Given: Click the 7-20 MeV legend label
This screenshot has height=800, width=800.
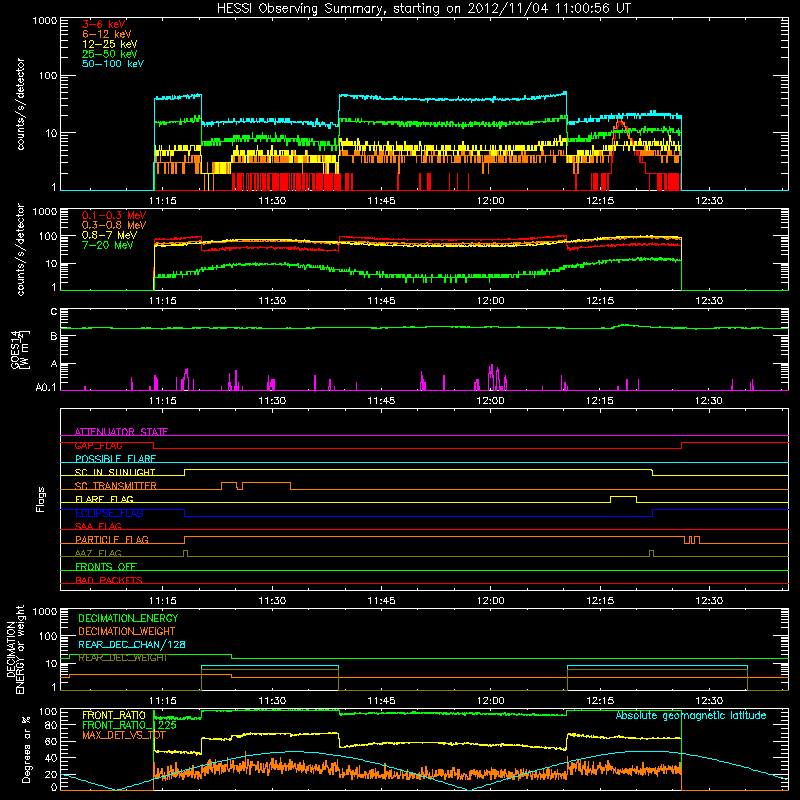Looking at the screenshot, I should (107, 245).
